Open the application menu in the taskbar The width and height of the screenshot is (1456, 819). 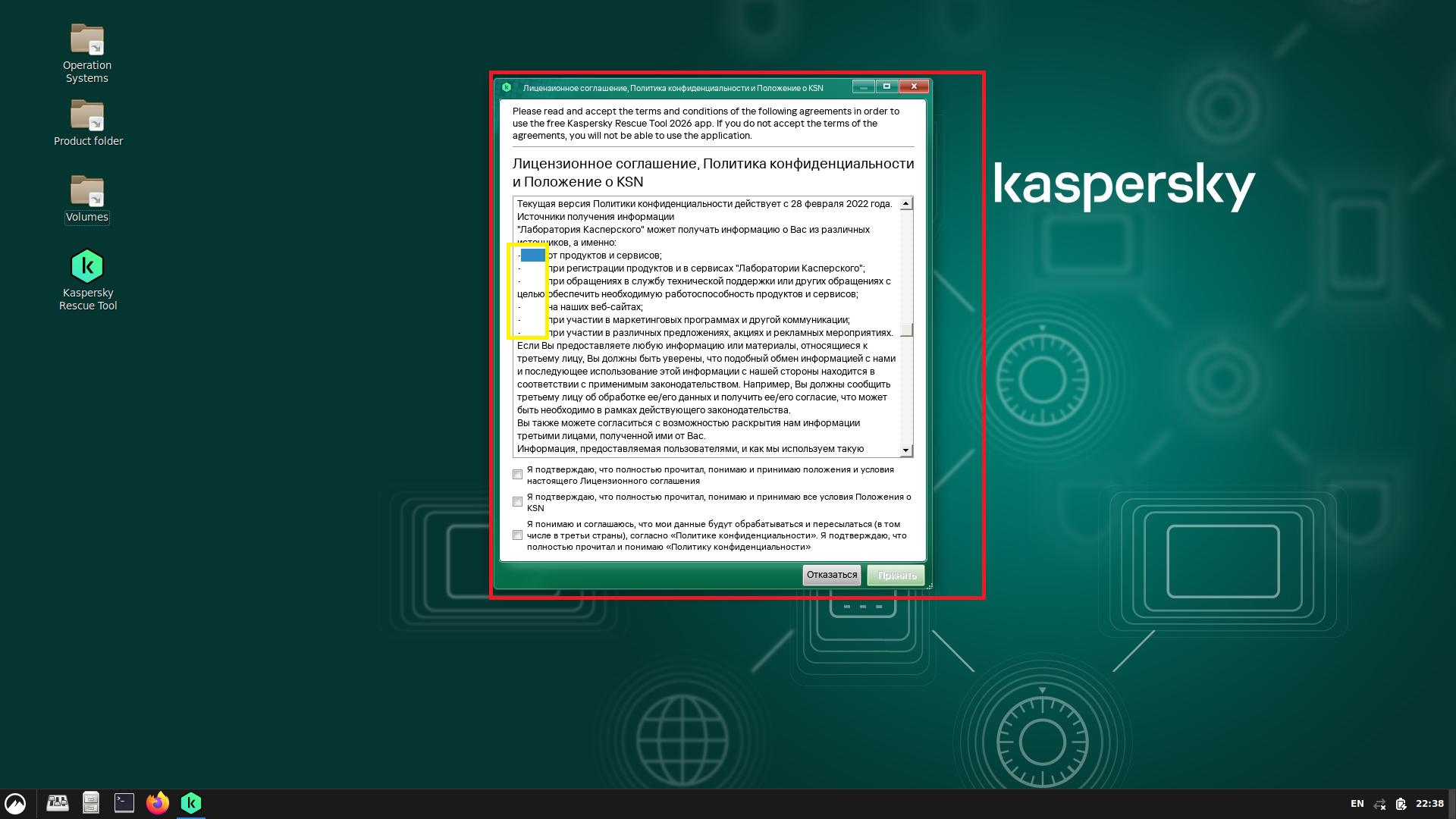(x=16, y=803)
